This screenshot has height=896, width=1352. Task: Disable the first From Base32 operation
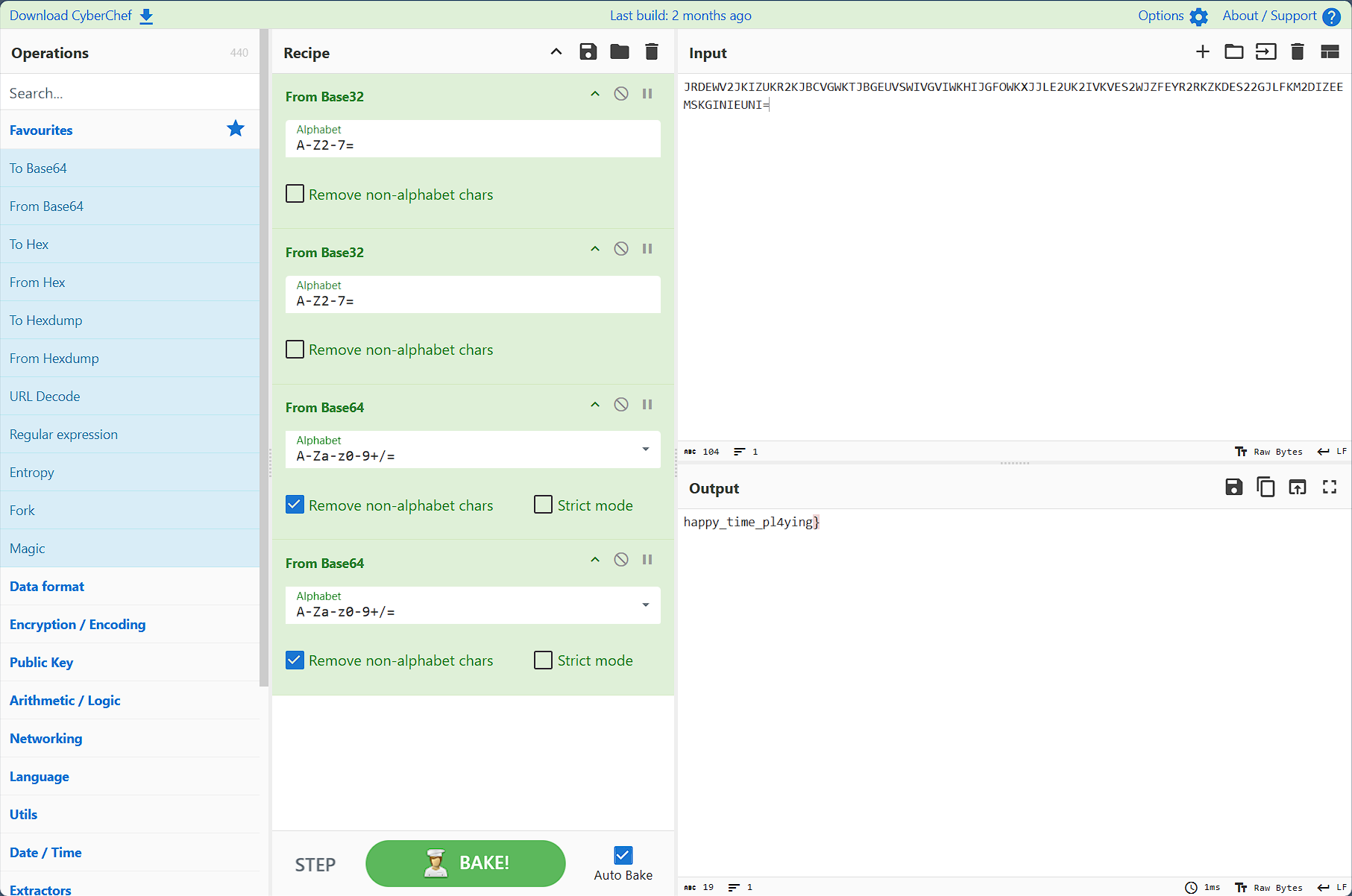(x=621, y=94)
